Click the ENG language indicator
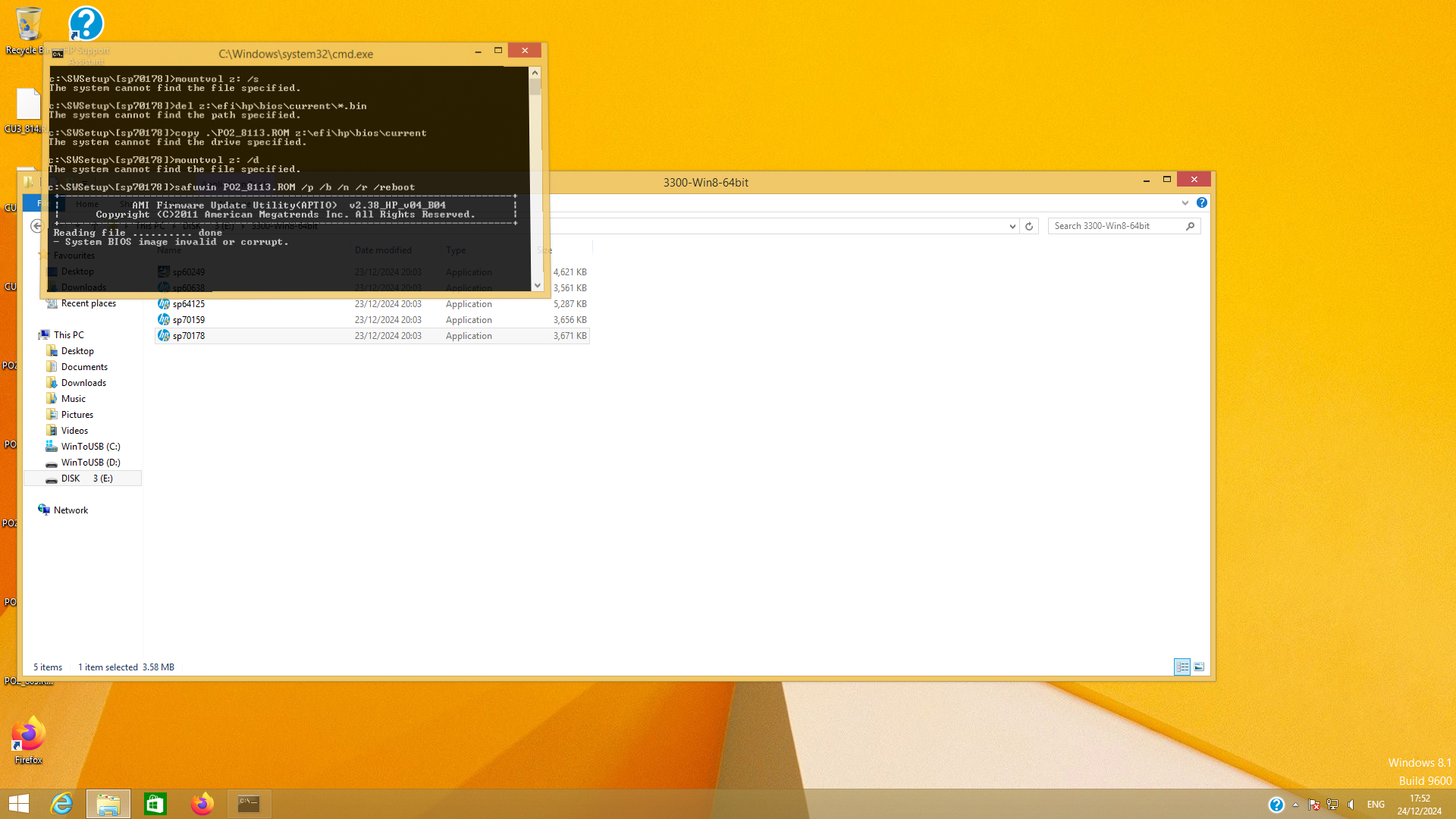This screenshot has height=819, width=1456. (1376, 805)
